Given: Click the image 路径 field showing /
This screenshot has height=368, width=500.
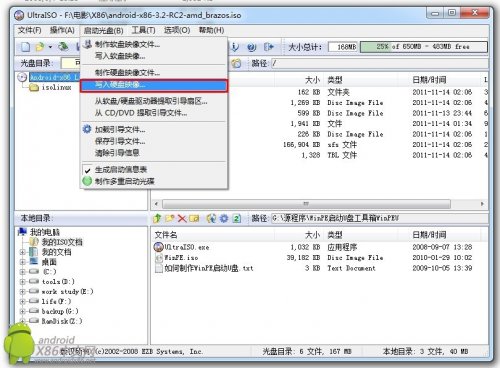Looking at the screenshot, I should pyautogui.click(x=379, y=63).
